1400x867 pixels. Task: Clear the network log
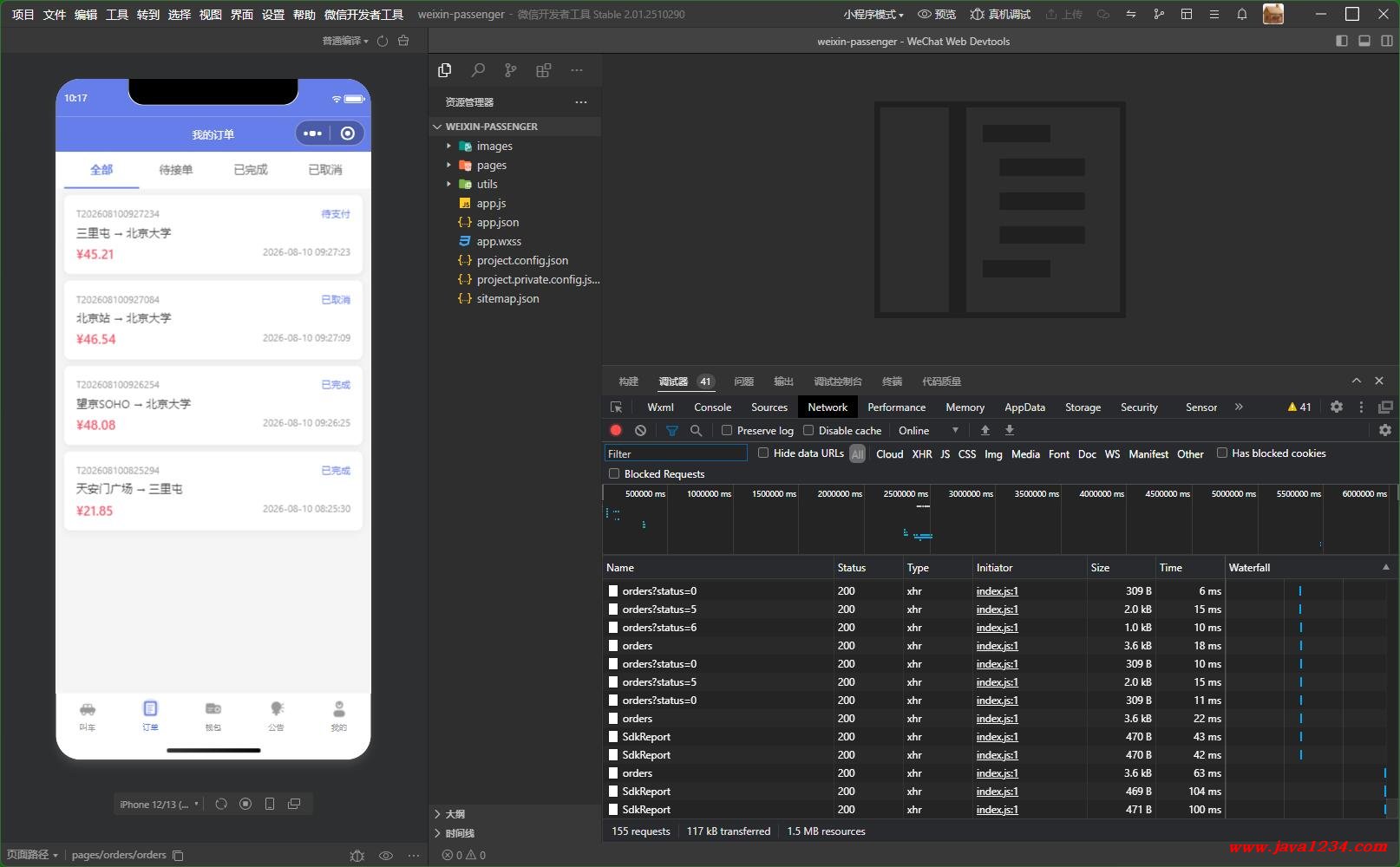click(640, 430)
